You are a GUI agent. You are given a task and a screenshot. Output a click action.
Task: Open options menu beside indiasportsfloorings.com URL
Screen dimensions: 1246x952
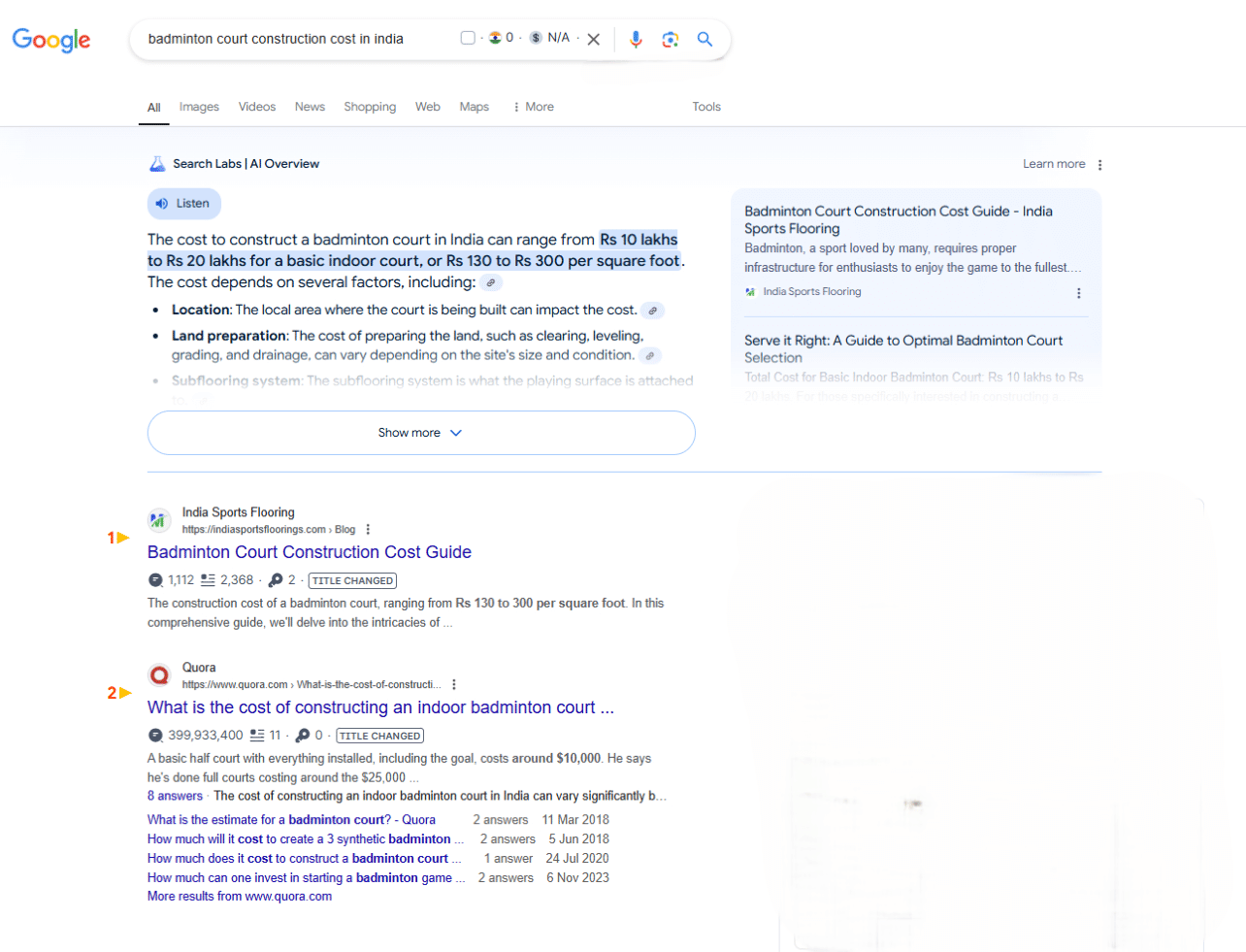(368, 530)
